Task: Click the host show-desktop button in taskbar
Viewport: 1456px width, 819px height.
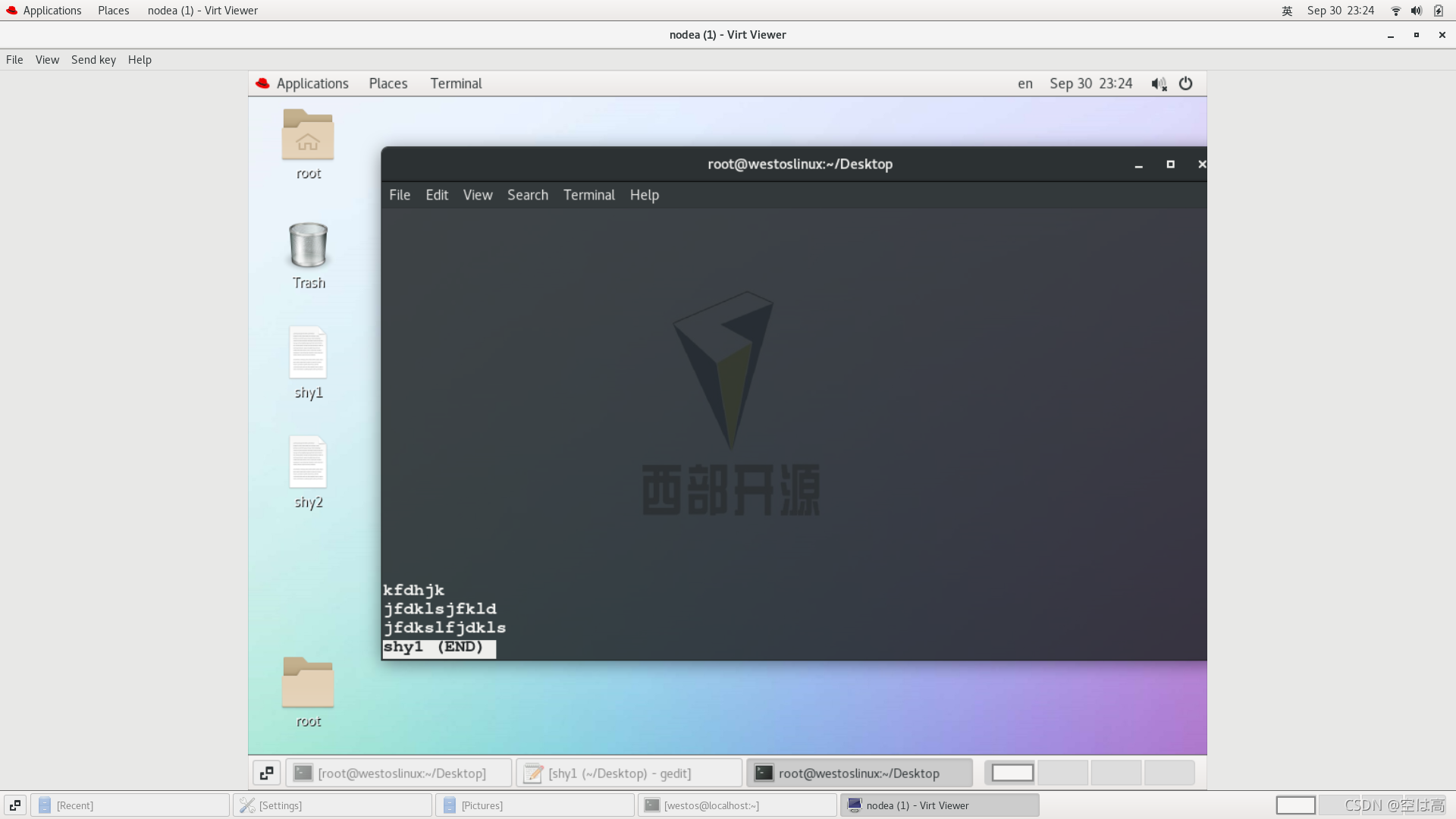Action: [15, 805]
